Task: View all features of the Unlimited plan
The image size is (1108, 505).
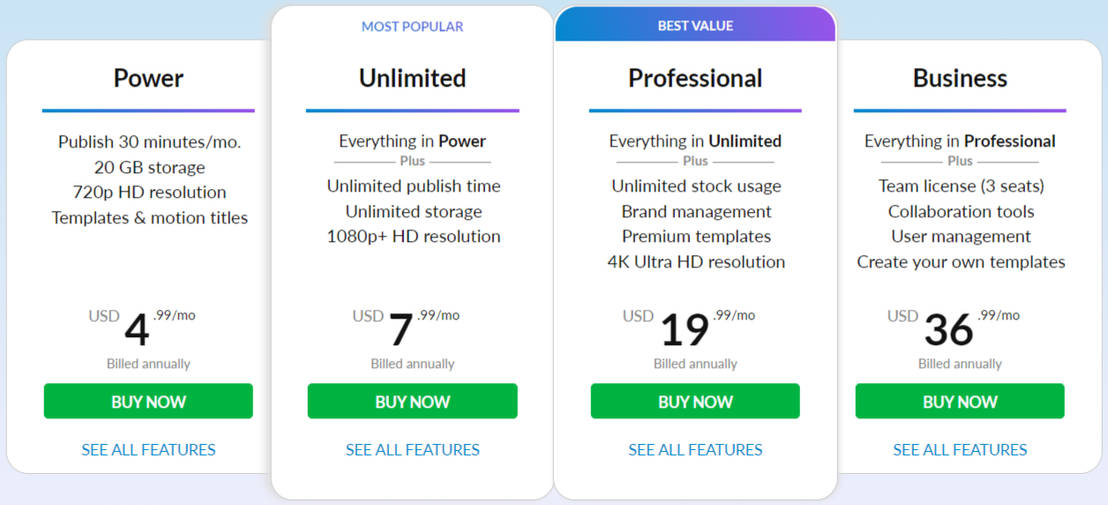Action: 412,450
